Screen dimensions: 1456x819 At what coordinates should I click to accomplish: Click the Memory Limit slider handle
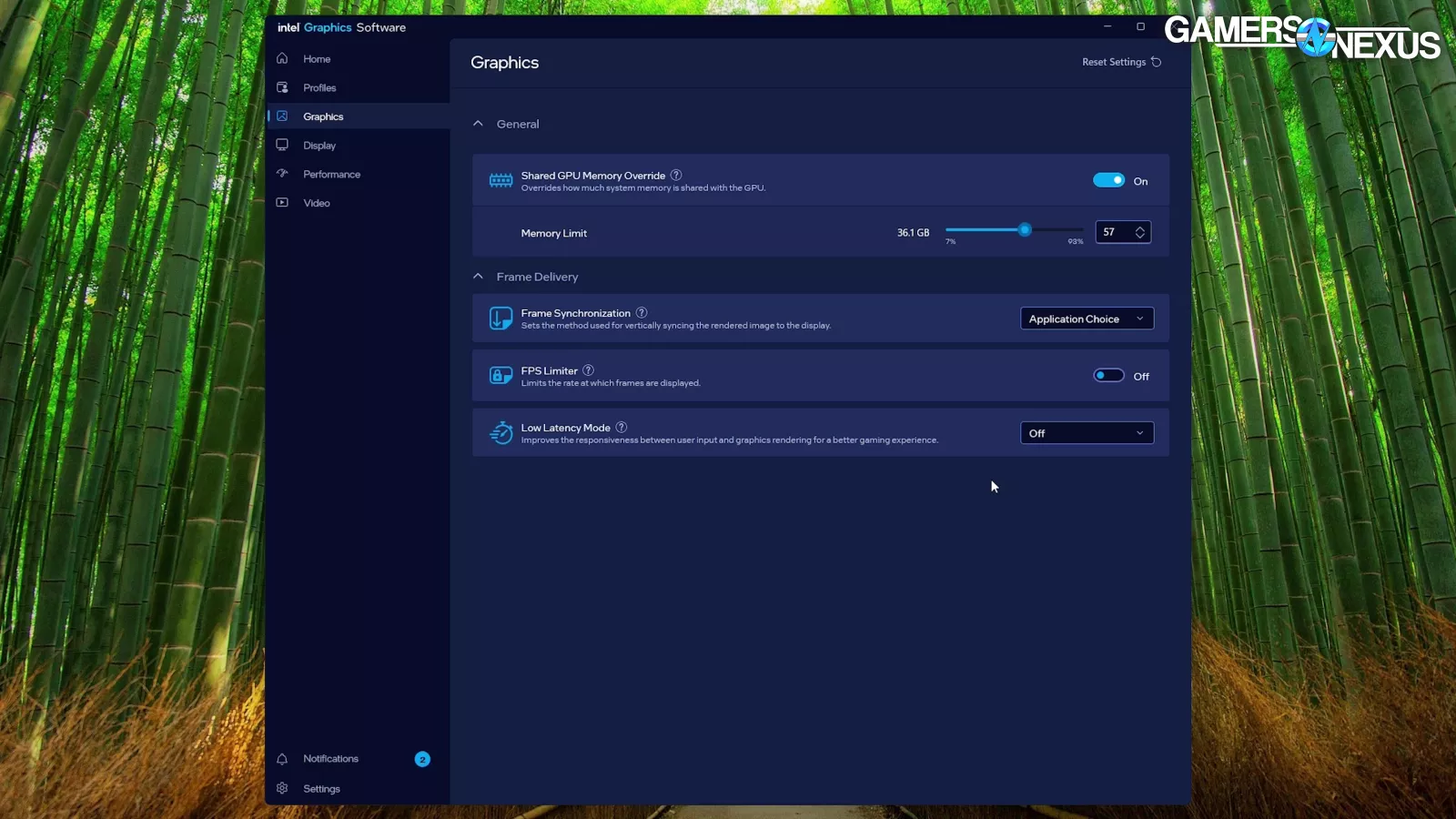click(x=1025, y=230)
